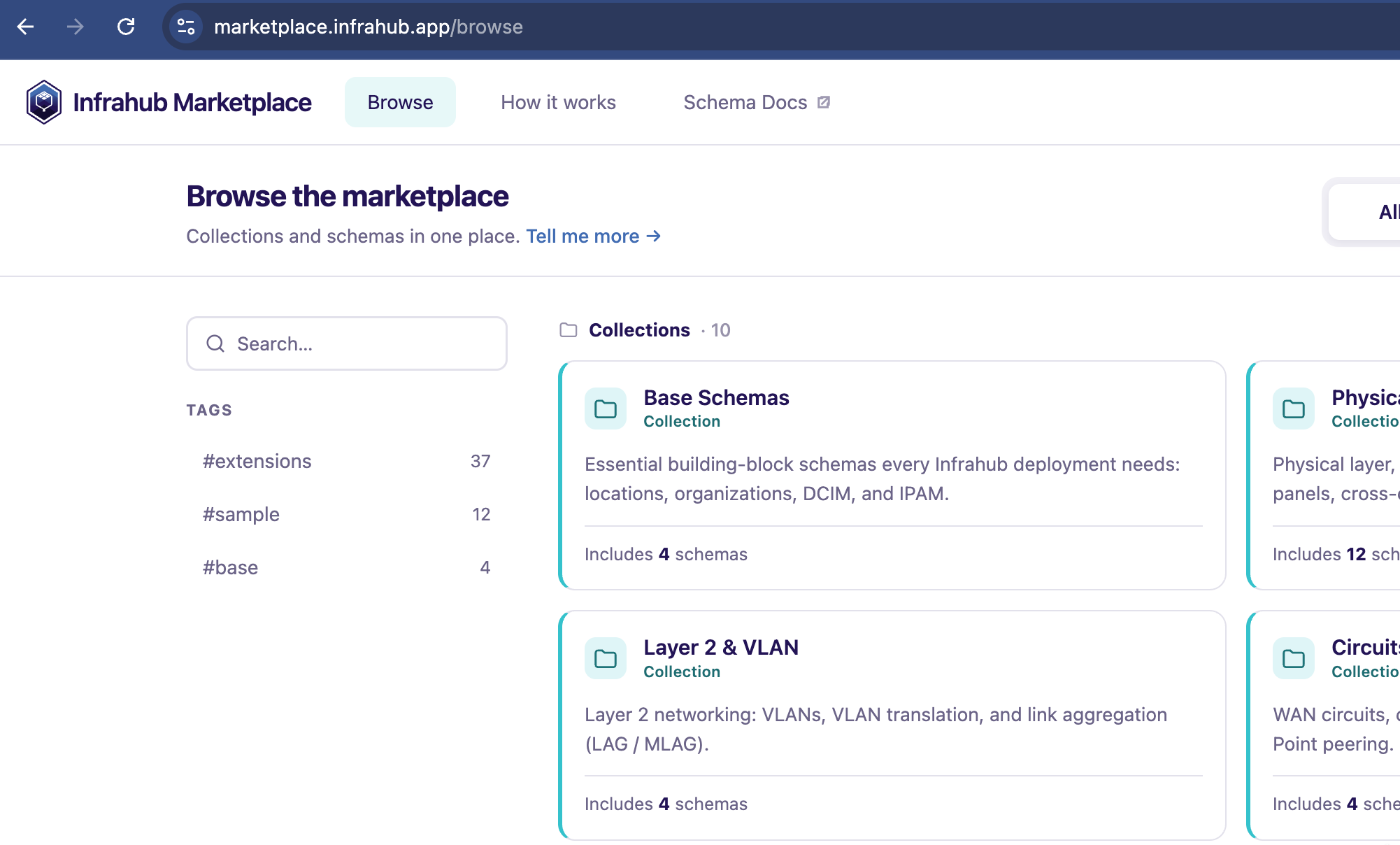The width and height of the screenshot is (1400, 845).
Task: Click the collections count 10
Action: (720, 330)
